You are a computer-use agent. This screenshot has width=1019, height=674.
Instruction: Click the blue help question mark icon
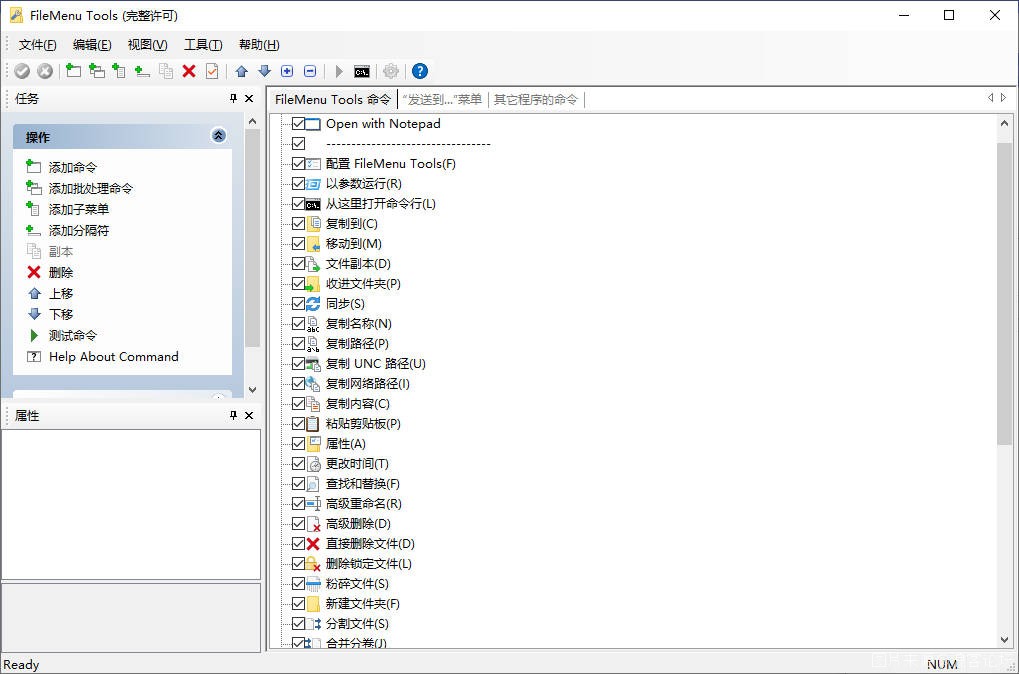420,71
